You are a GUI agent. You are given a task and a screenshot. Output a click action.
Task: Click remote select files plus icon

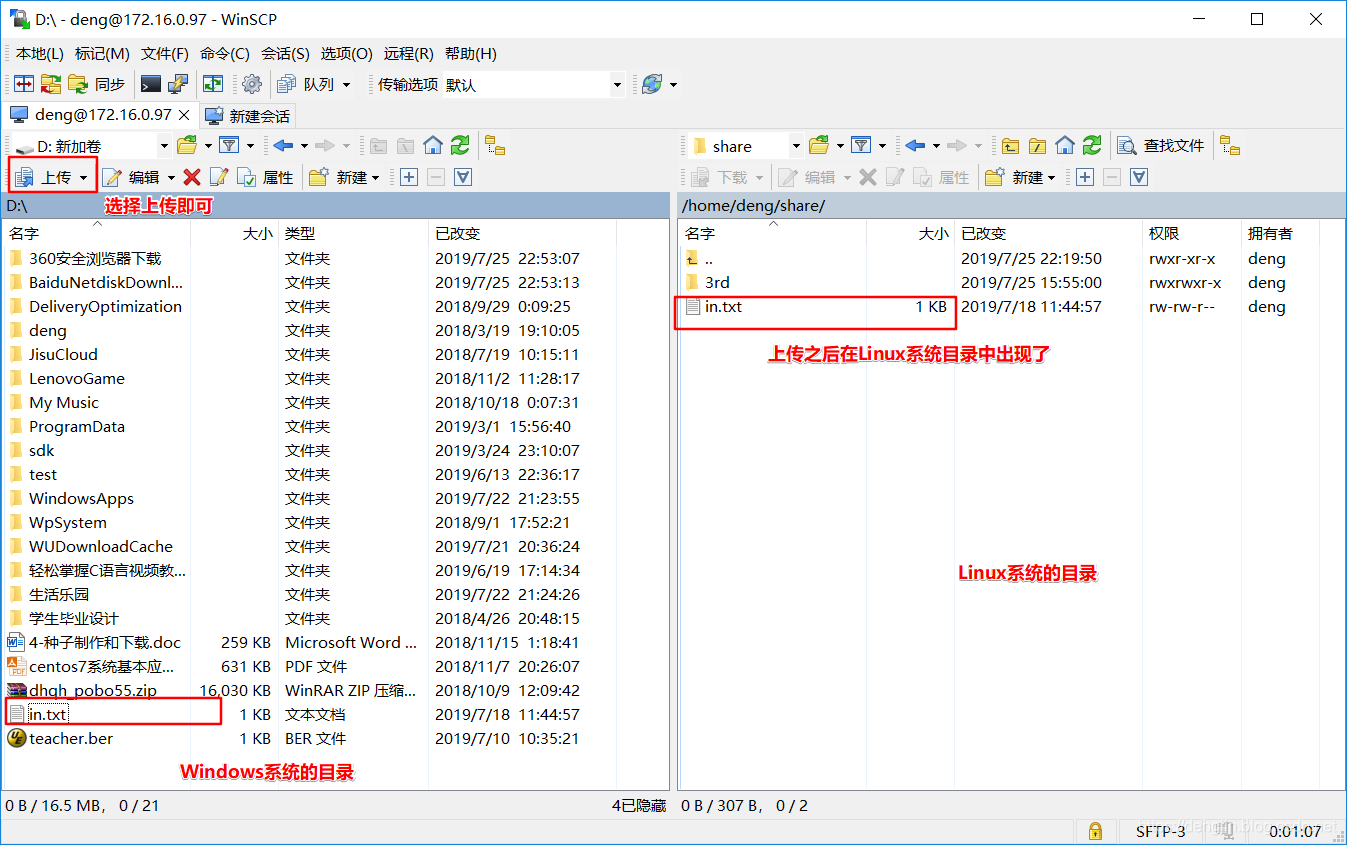pos(1085,177)
